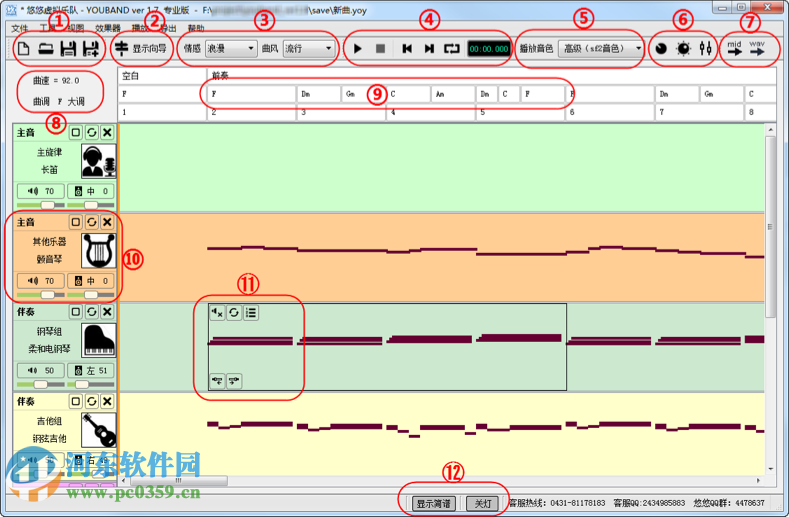Screen dimensions: 789x517
Task: Regenerate the 吉他组 guitar track
Action: tap(92, 401)
